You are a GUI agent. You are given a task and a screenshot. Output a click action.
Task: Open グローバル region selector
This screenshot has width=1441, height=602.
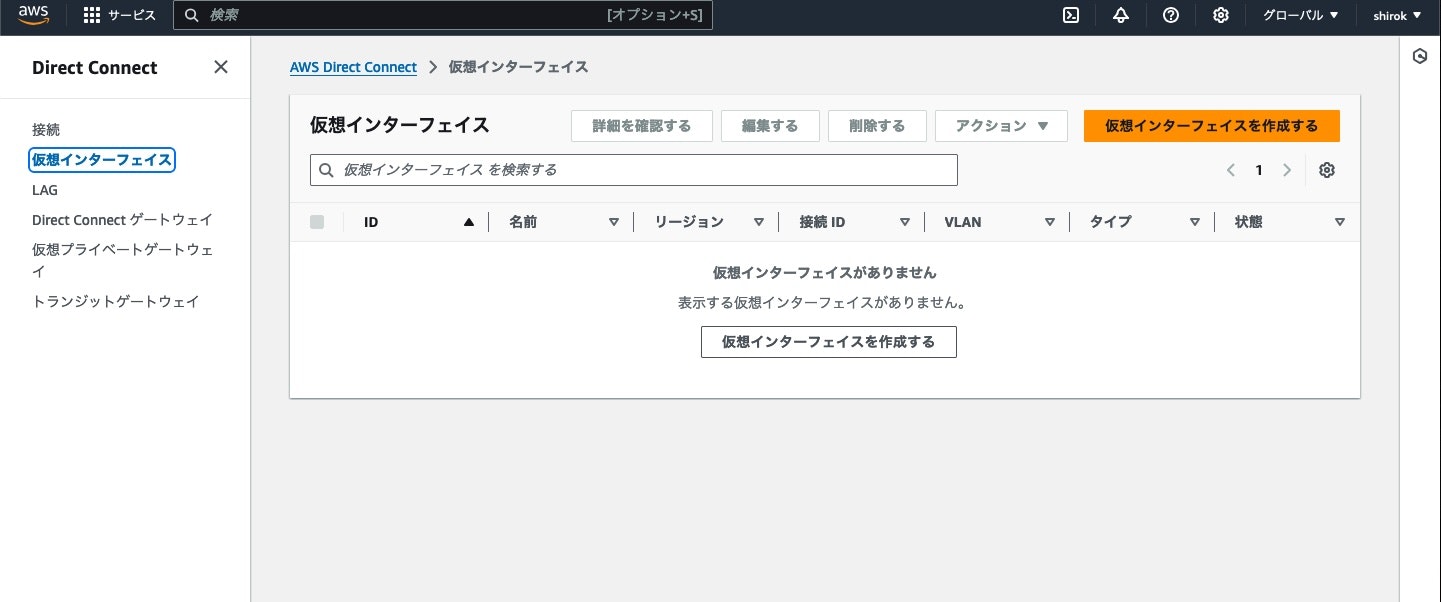tap(1300, 15)
